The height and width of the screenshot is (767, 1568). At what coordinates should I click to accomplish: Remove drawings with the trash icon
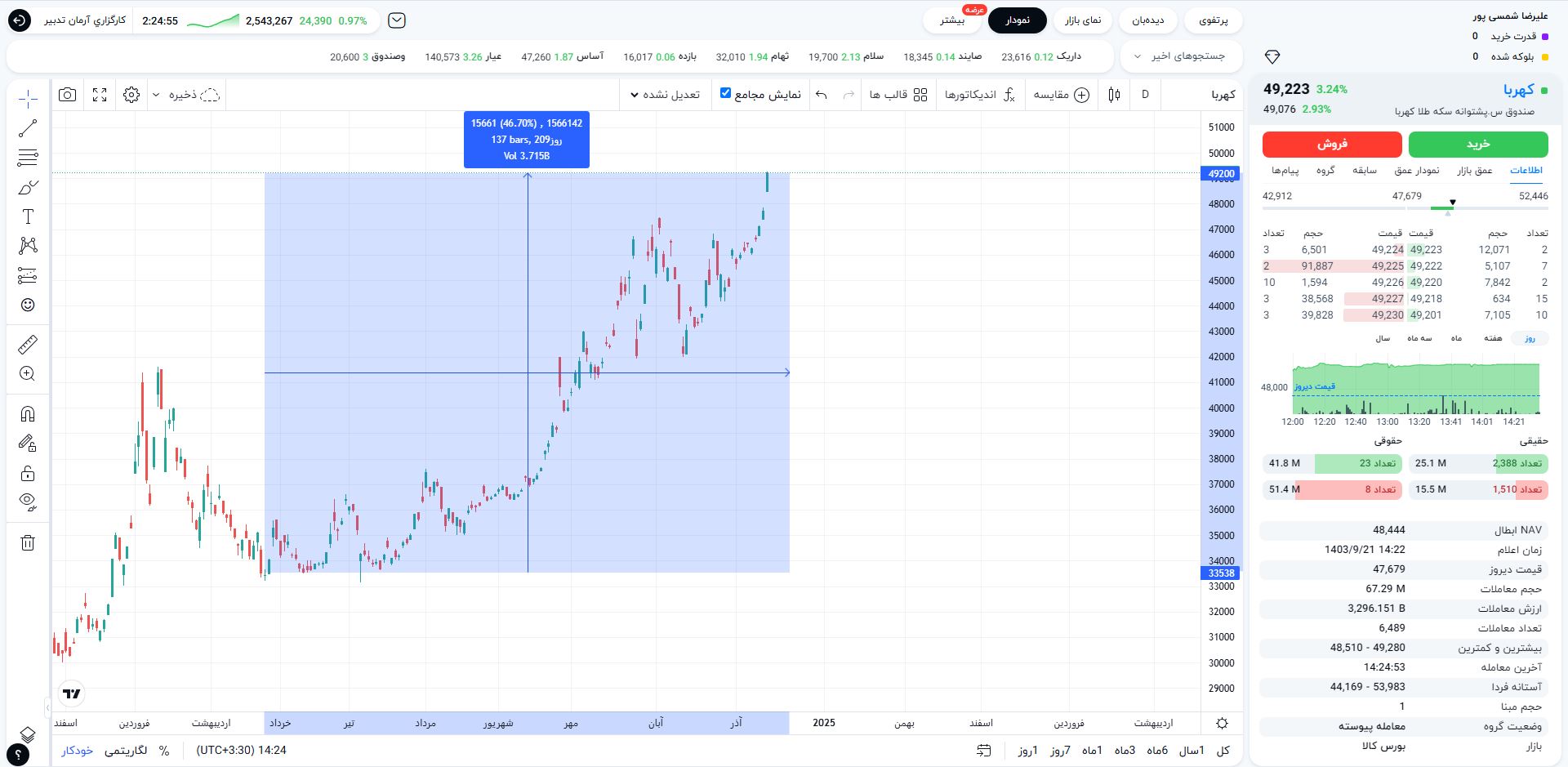click(x=28, y=542)
